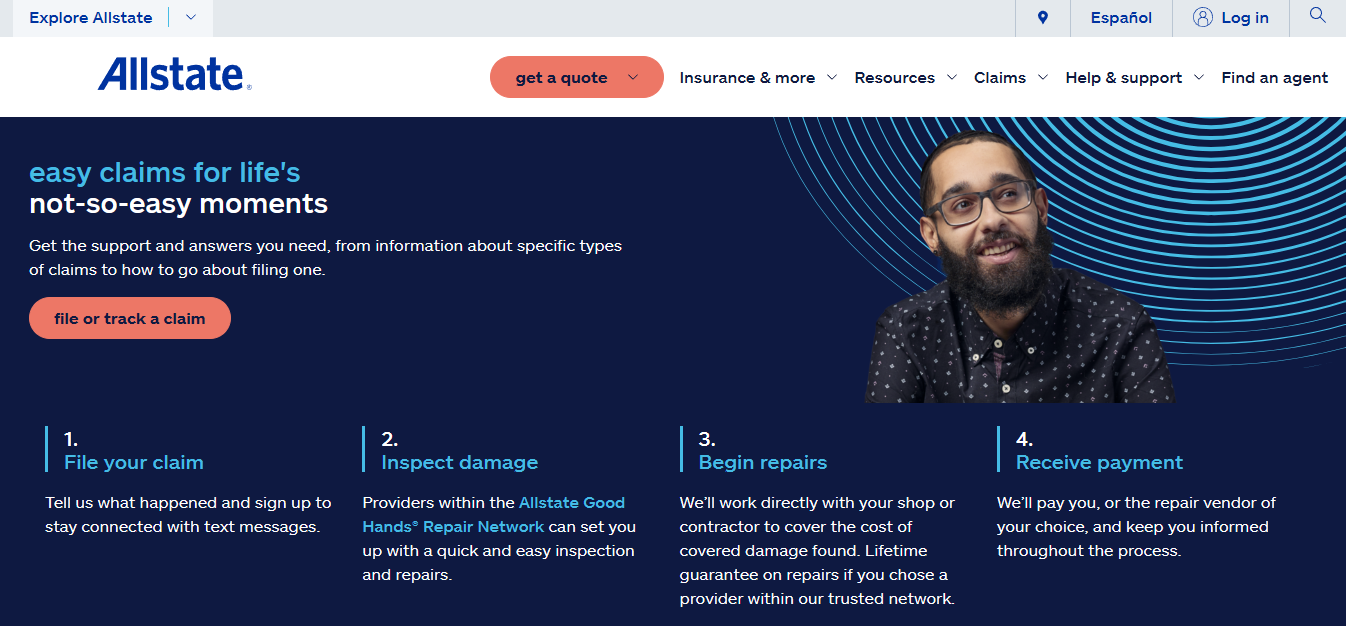Click the Allstate logo
The height and width of the screenshot is (629, 1346).
pos(174,76)
